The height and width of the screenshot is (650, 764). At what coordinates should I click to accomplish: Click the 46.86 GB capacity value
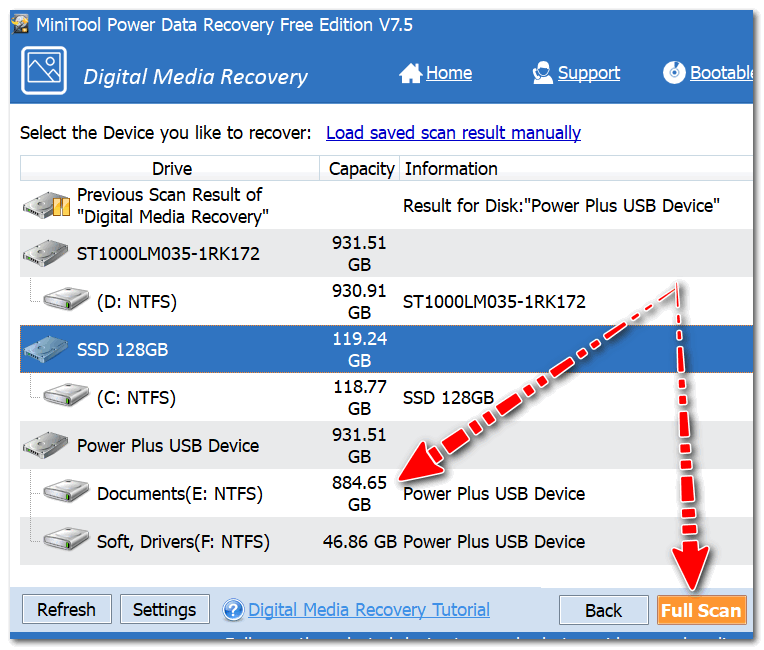(360, 542)
